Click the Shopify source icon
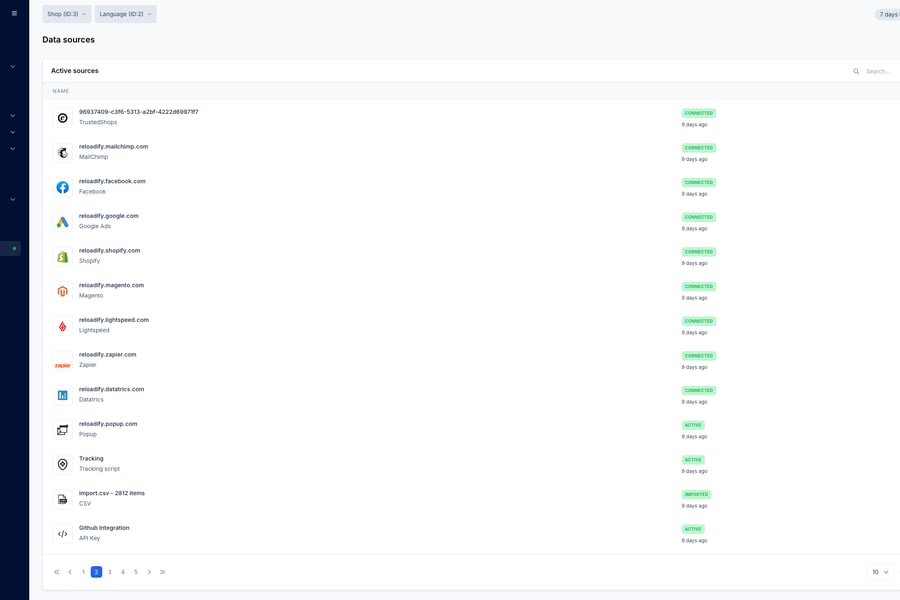Viewport: 900px width, 600px height. pyautogui.click(x=61, y=255)
